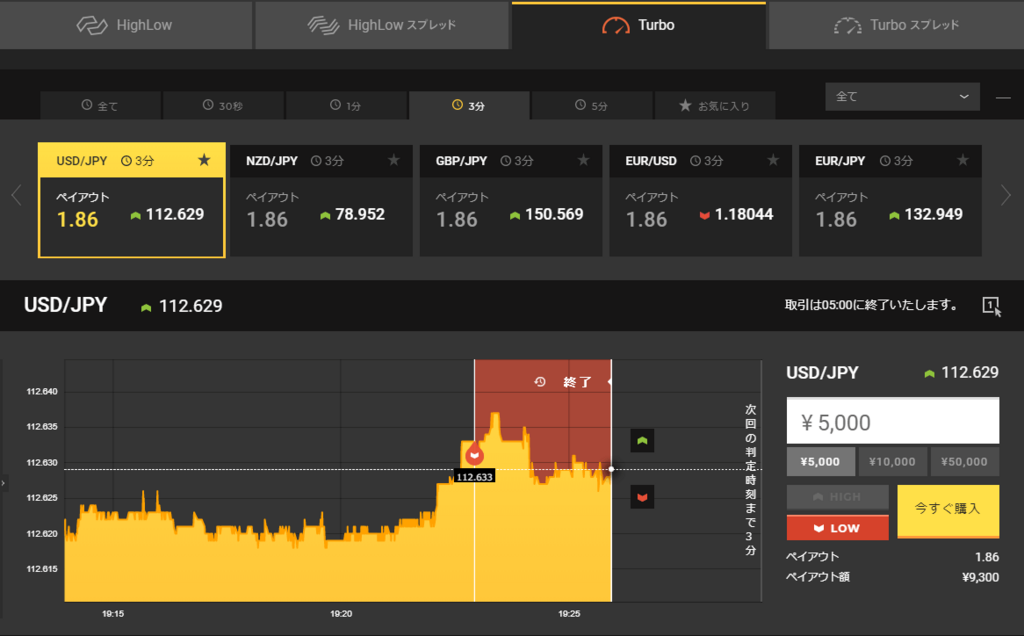
Task: Expand the next assets with the right chevron
Action: click(1008, 196)
